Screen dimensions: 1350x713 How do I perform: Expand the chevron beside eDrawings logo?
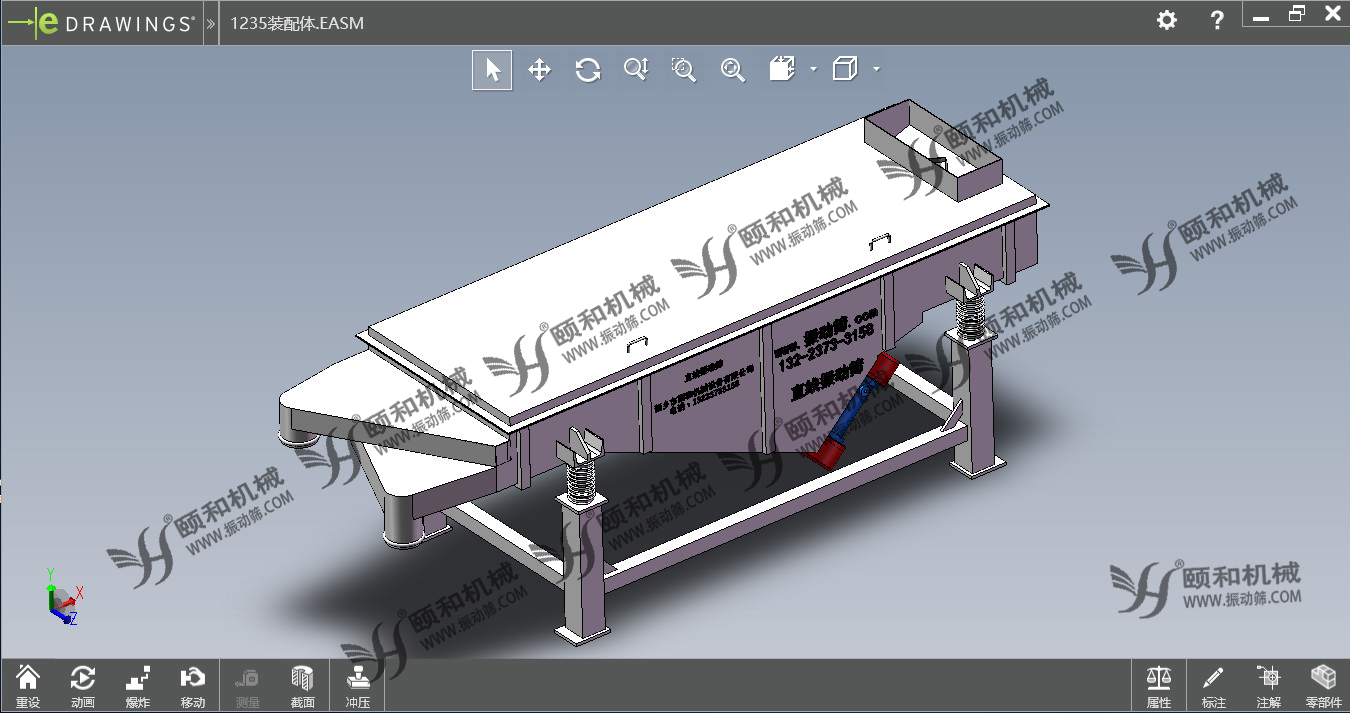211,23
